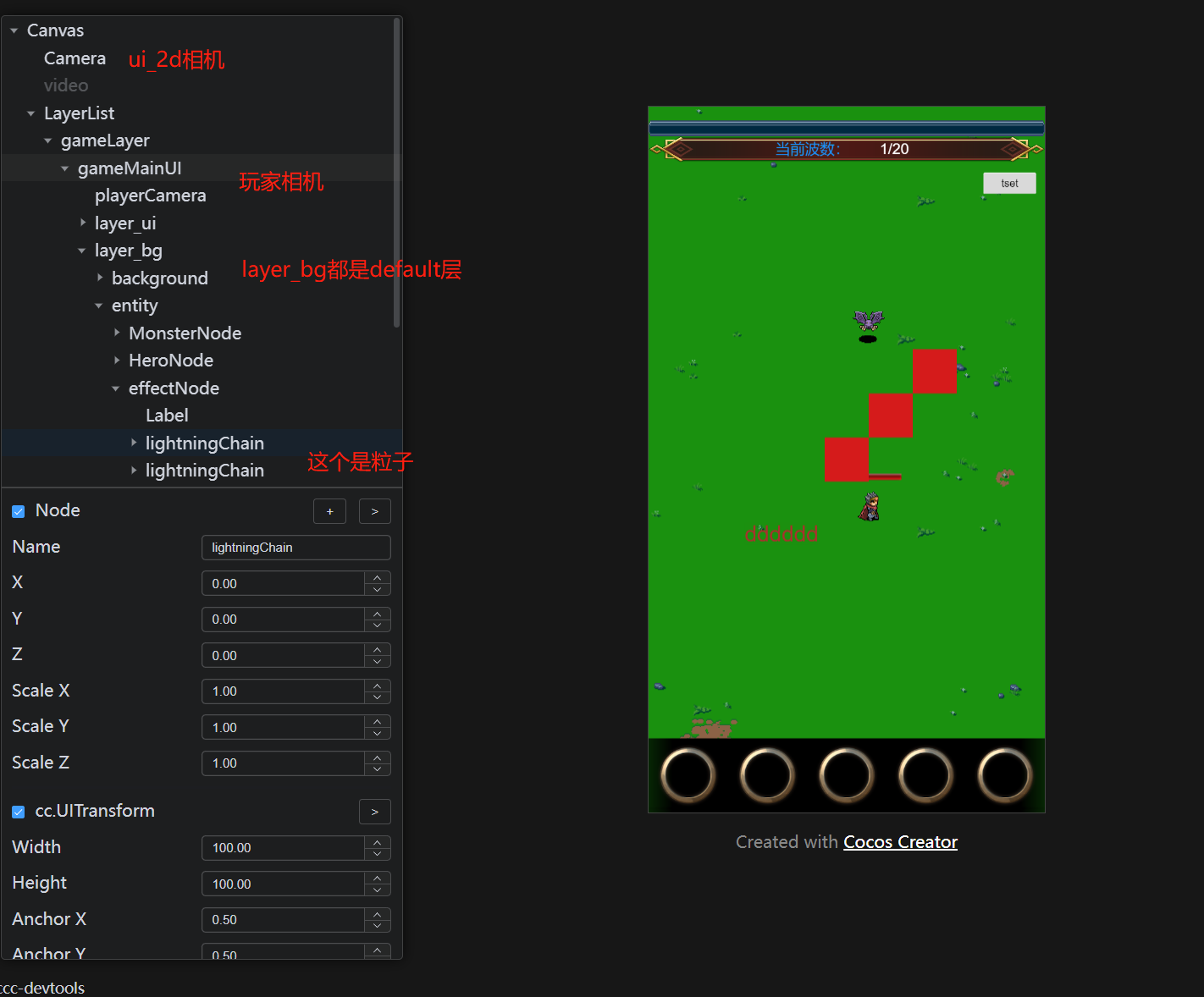
Task: Select the Camera node in the tree
Action: [x=75, y=58]
